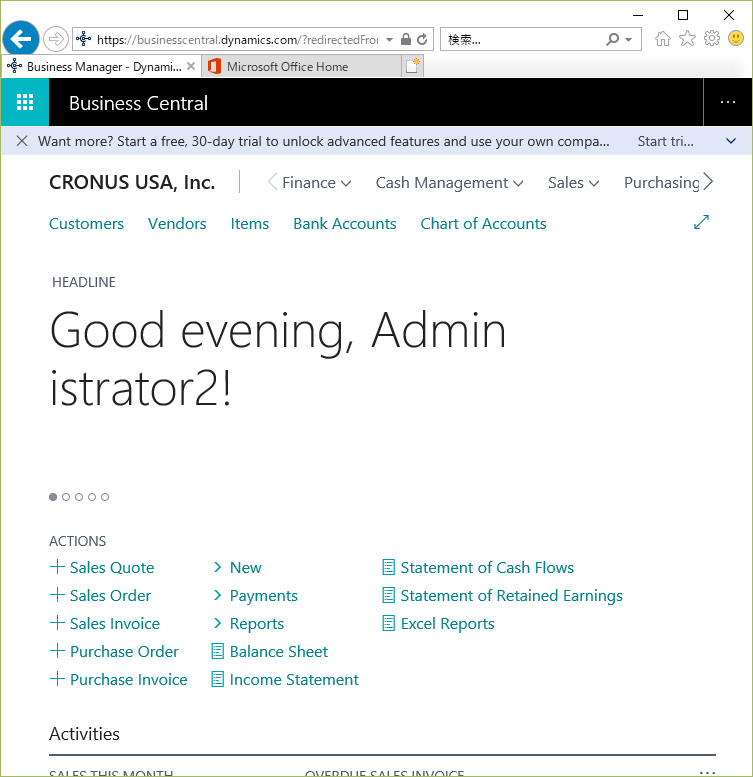Open Customers list
Screen dimensions: 753x777
(86, 223)
